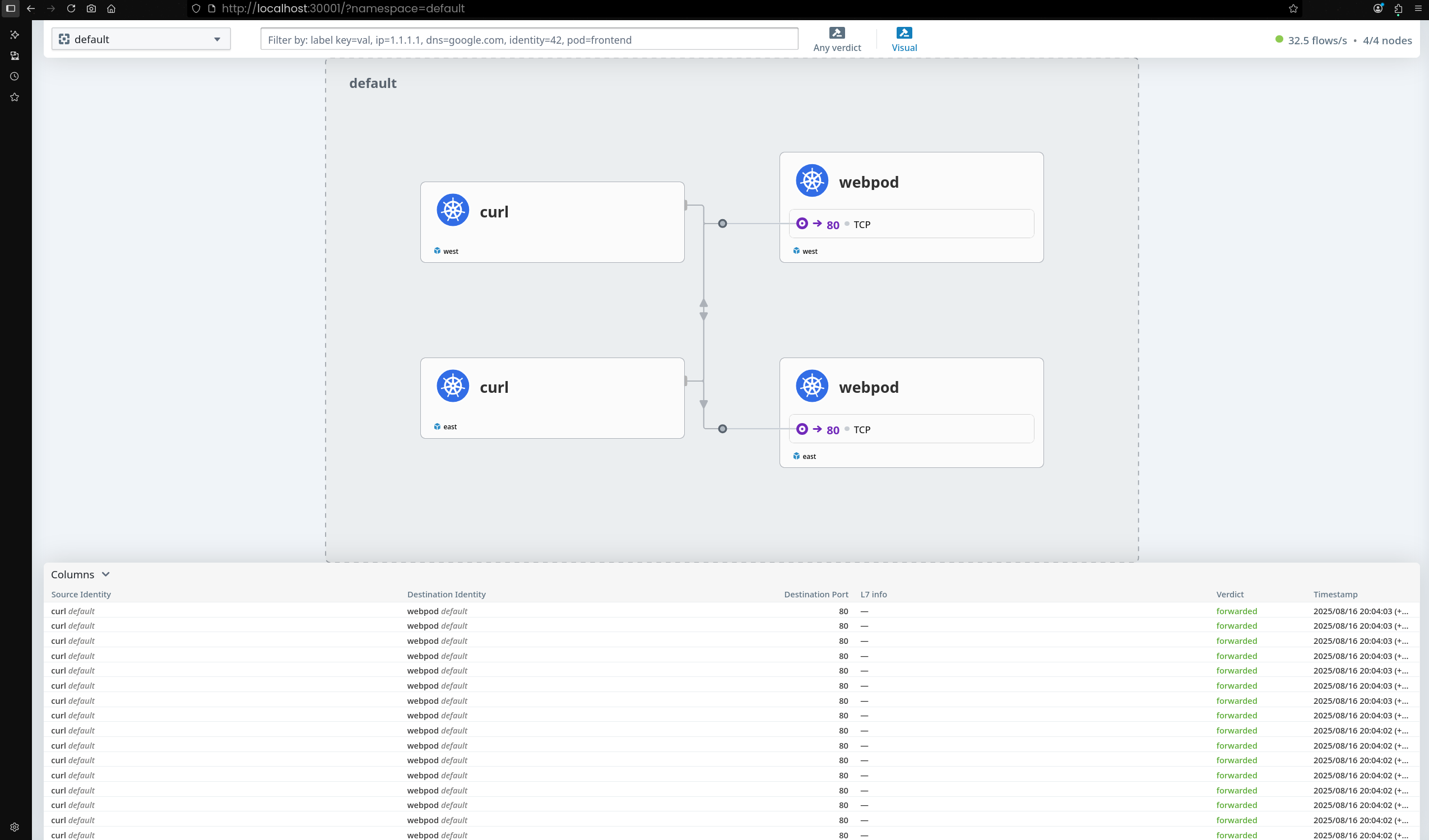Click the L7 info column header
Screen dimensions: 1429x840
click(x=873, y=595)
